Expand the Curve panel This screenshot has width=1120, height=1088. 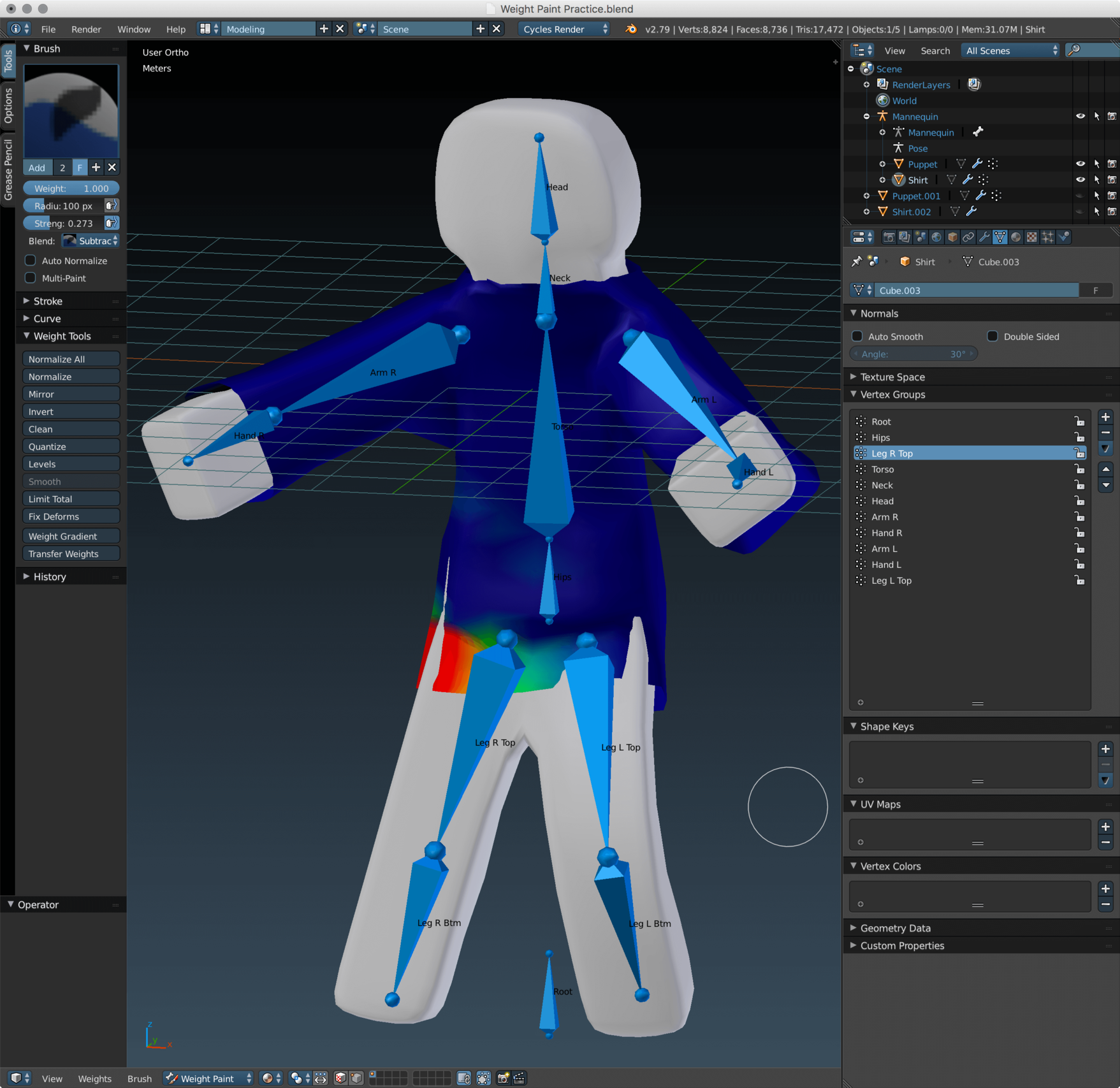point(71,318)
